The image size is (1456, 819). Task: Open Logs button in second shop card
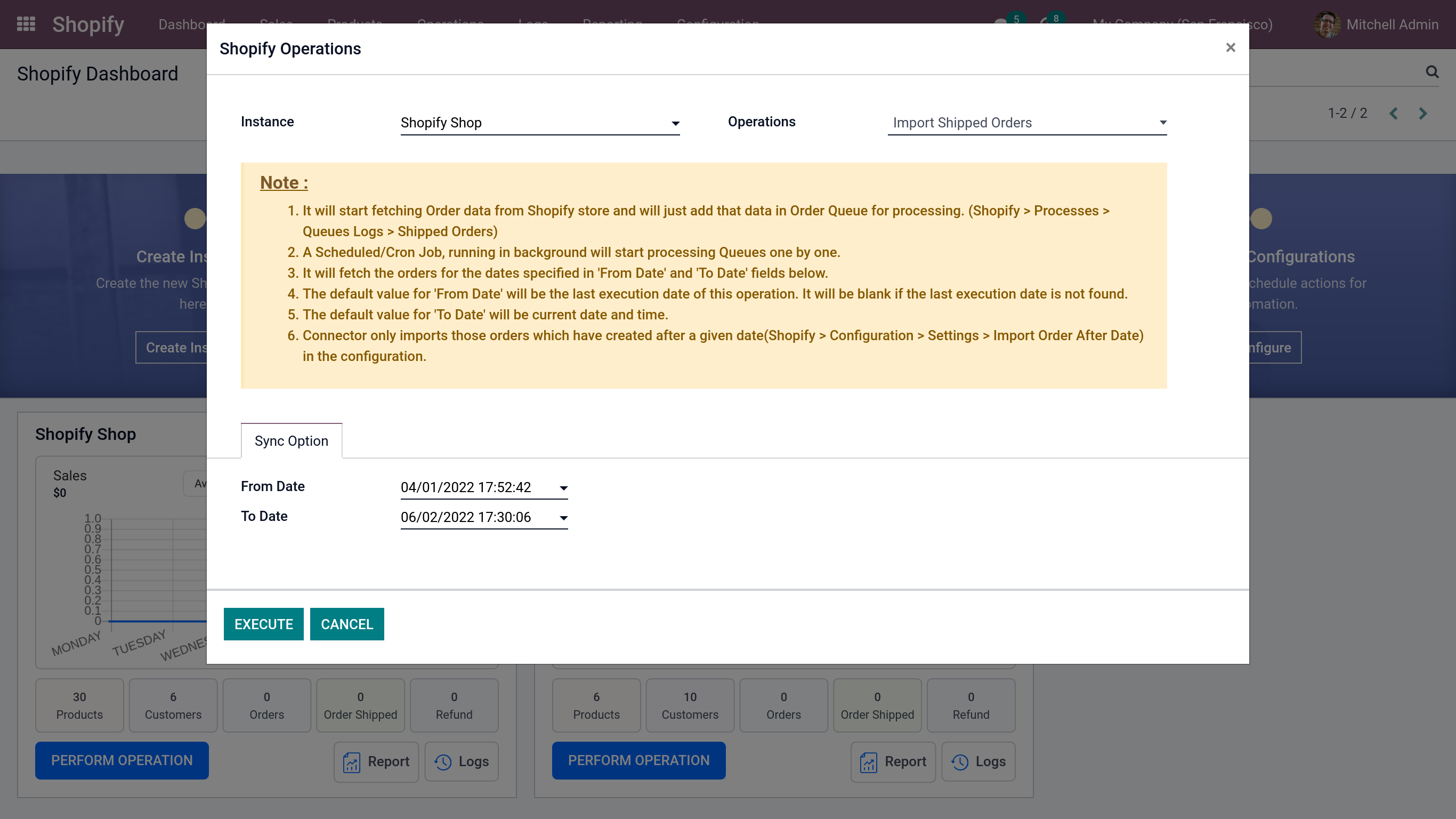tap(978, 762)
